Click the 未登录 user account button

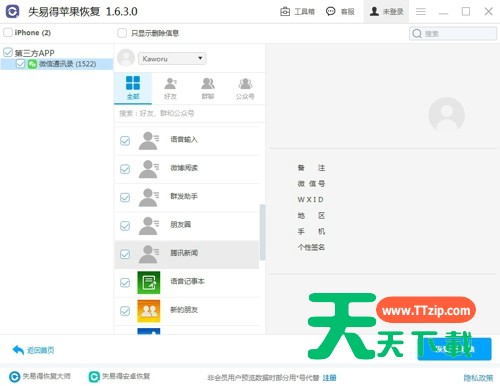tap(386, 12)
